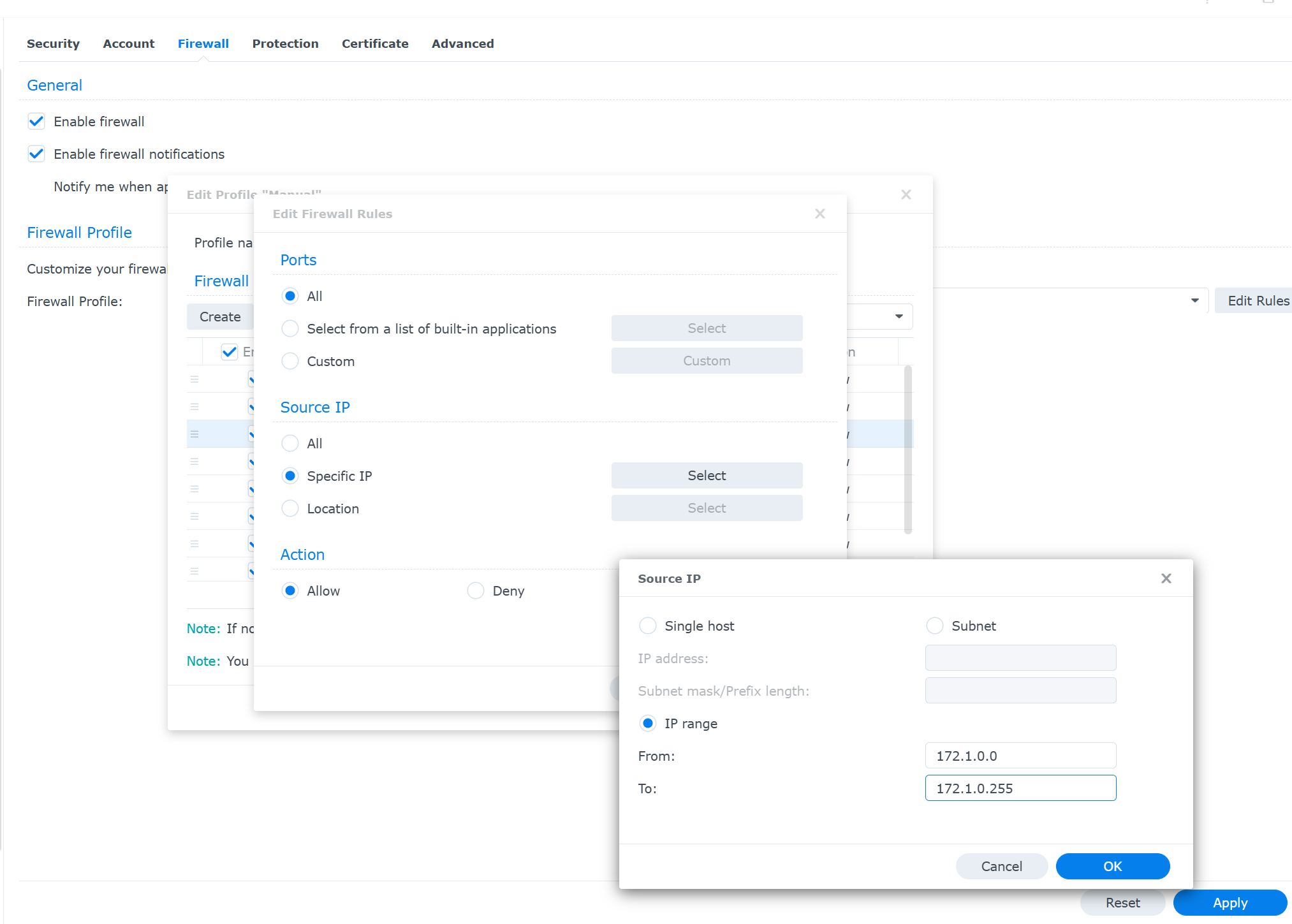Close the Edit Firewall Rules dialog
This screenshot has height=924, width=1292.
coord(820,214)
